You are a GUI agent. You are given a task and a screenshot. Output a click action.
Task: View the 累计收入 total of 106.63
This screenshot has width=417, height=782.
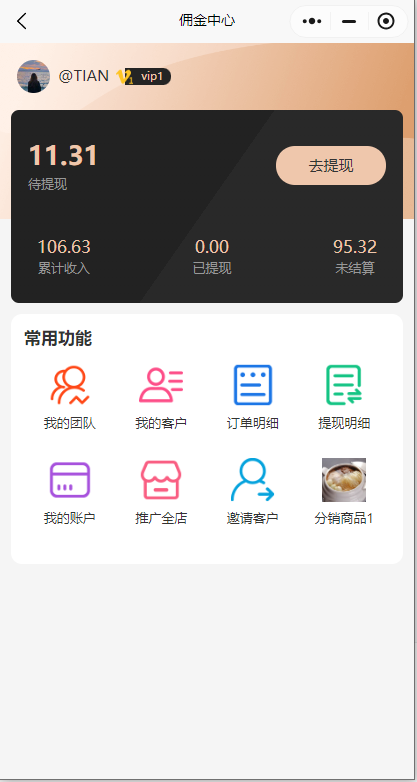pos(64,247)
